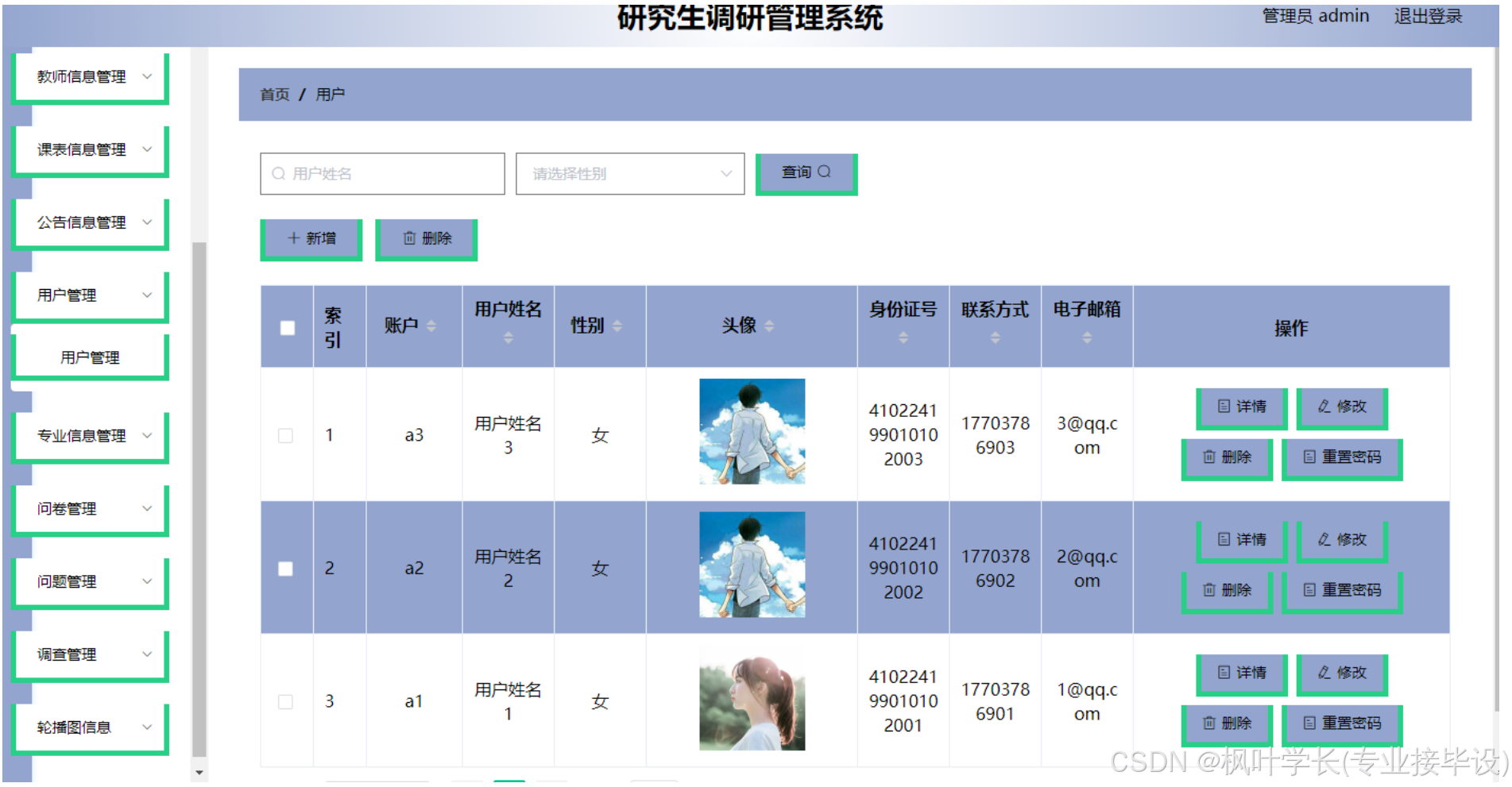The height and width of the screenshot is (787, 1512).
Task: Click the 新增 add button
Action: tap(311, 238)
